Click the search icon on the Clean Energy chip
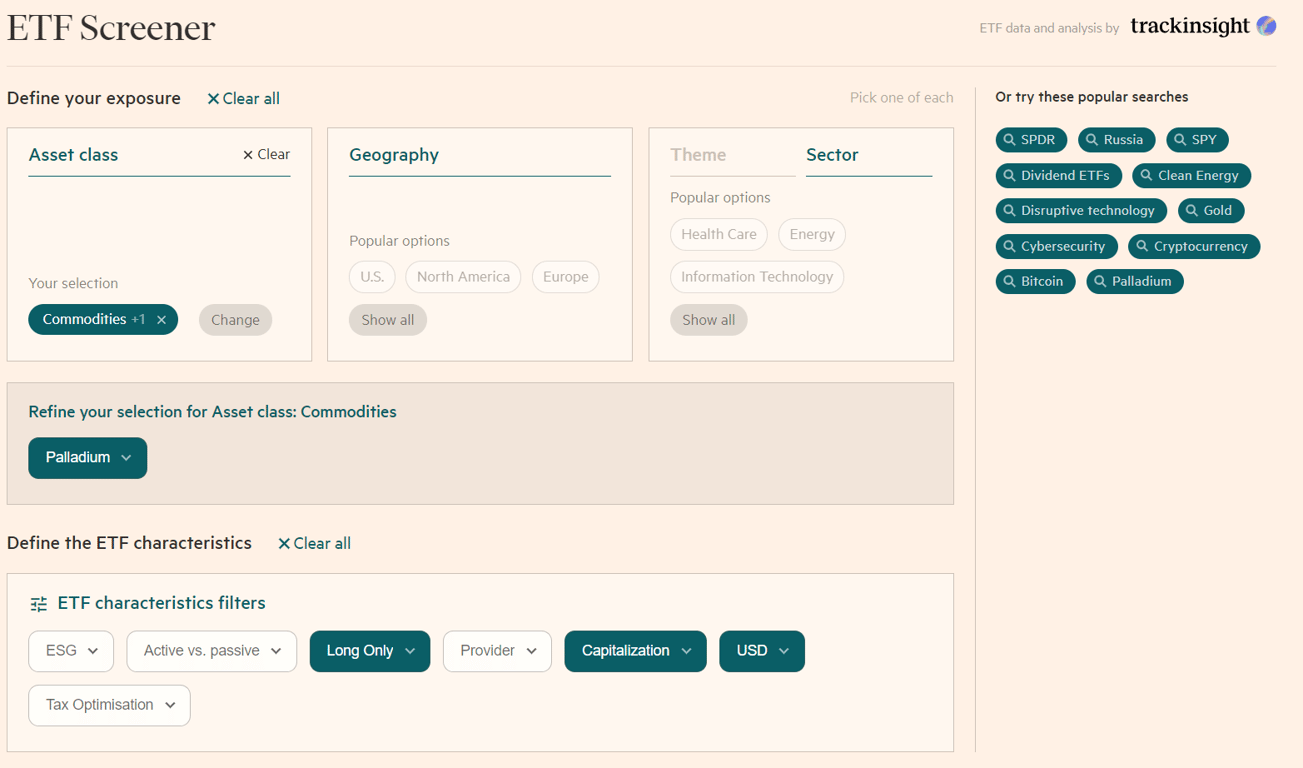Image resolution: width=1303 pixels, height=768 pixels. pos(1147,176)
